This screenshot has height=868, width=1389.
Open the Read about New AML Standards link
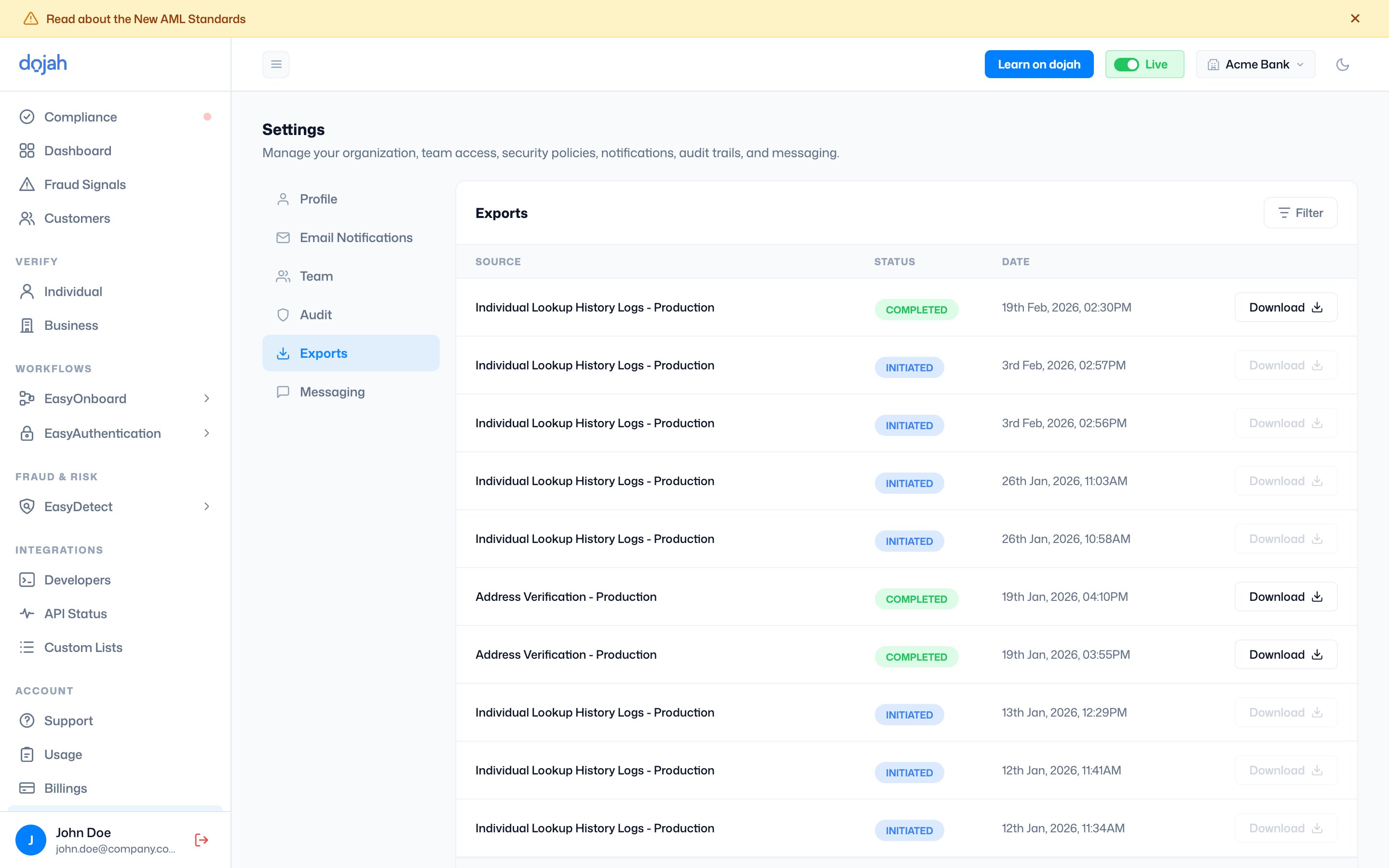146,19
